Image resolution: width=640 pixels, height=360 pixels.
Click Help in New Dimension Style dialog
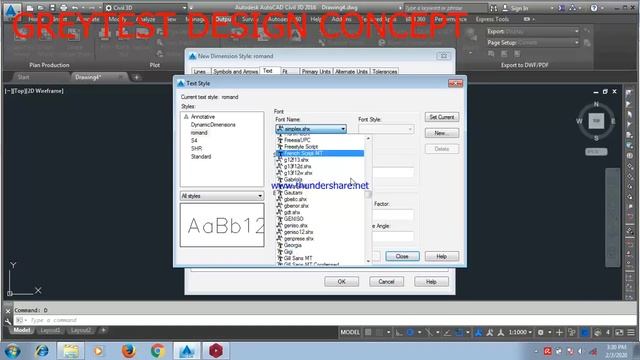[431, 282]
